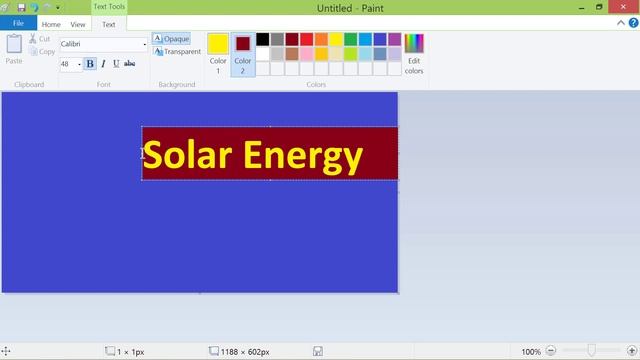Click the 100% zoom level text
The width and height of the screenshot is (640, 360).
pyautogui.click(x=531, y=351)
